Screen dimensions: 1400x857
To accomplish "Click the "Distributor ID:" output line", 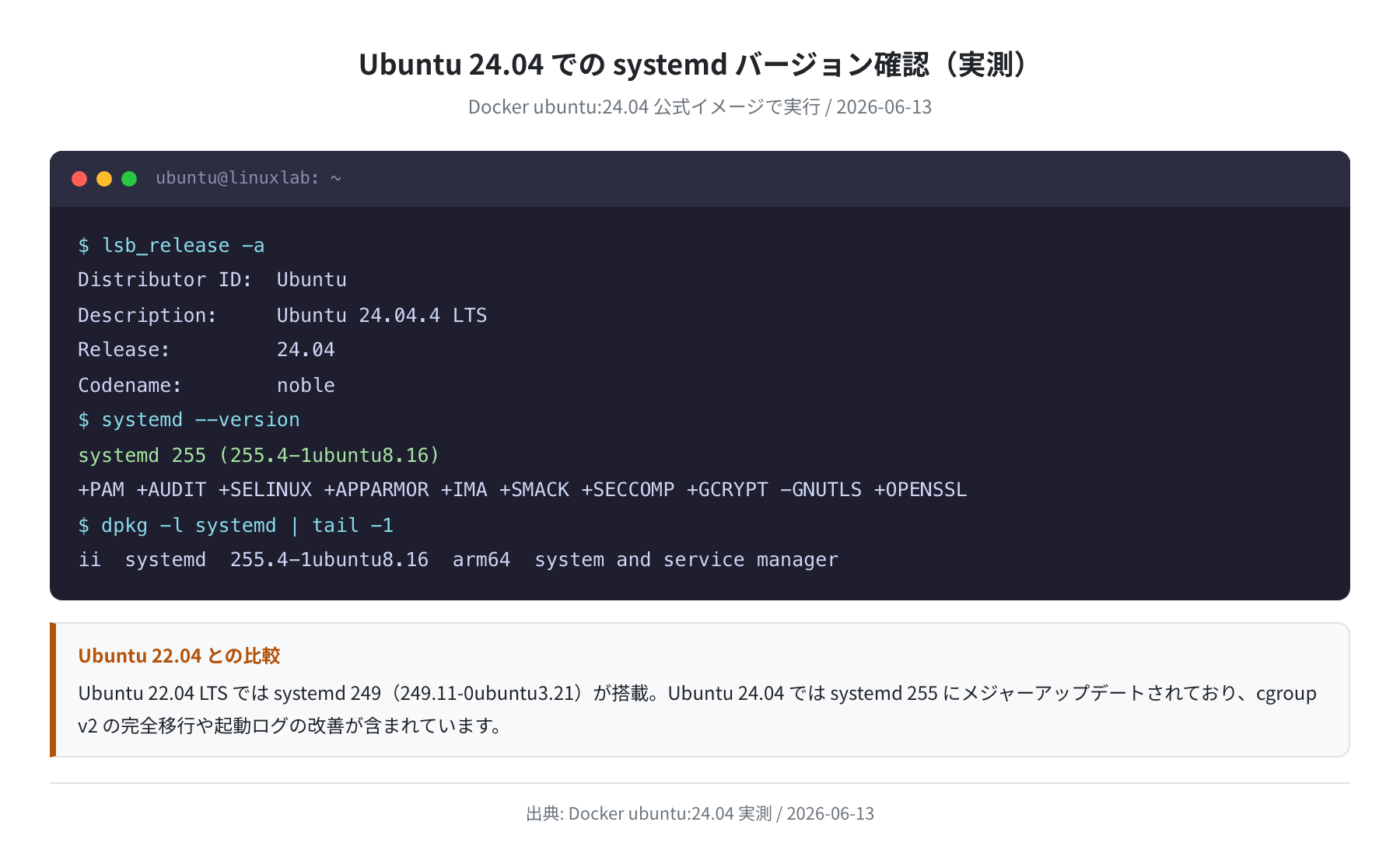I will point(212,280).
